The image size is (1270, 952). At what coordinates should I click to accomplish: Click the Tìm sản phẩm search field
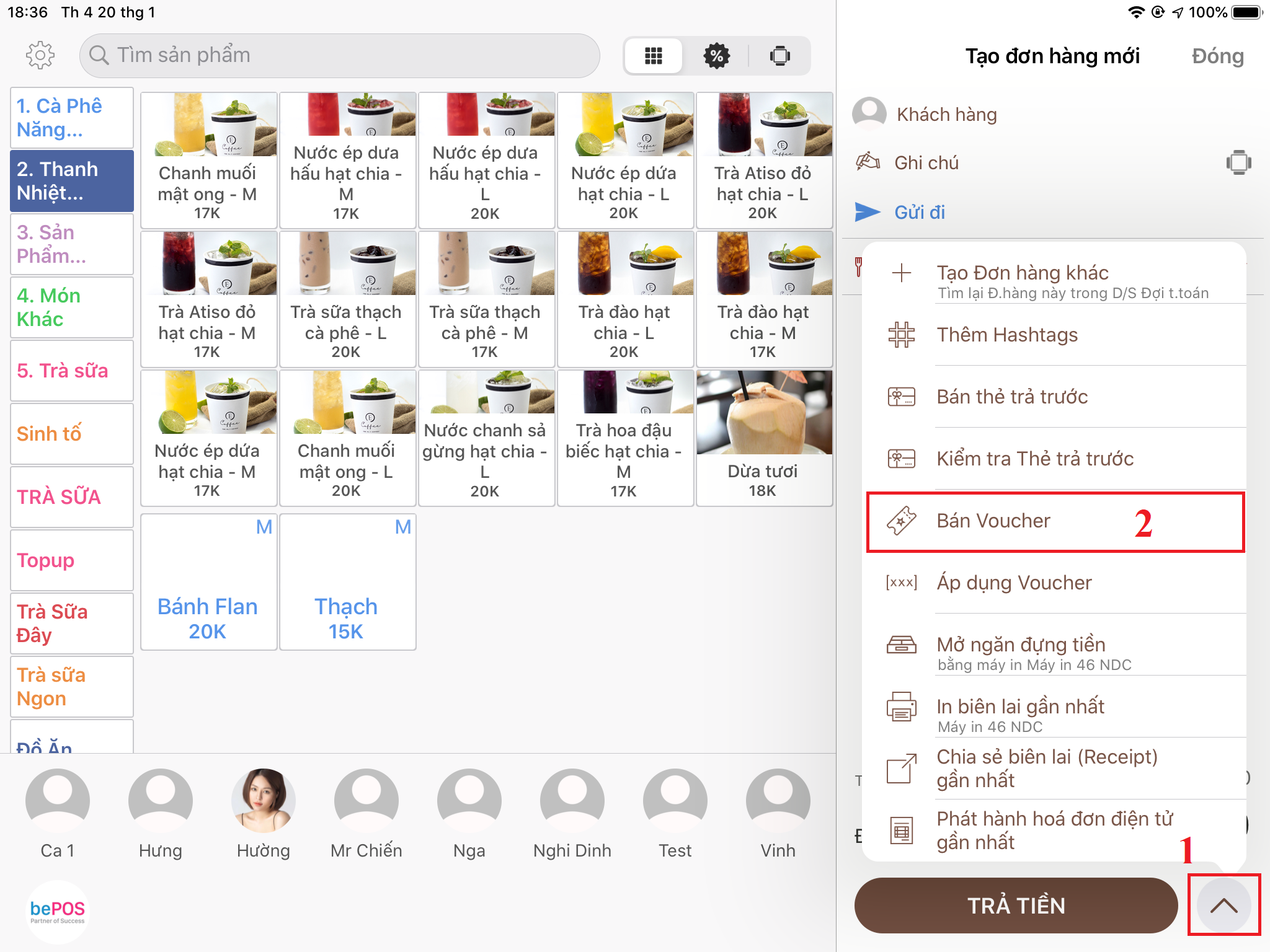click(339, 56)
